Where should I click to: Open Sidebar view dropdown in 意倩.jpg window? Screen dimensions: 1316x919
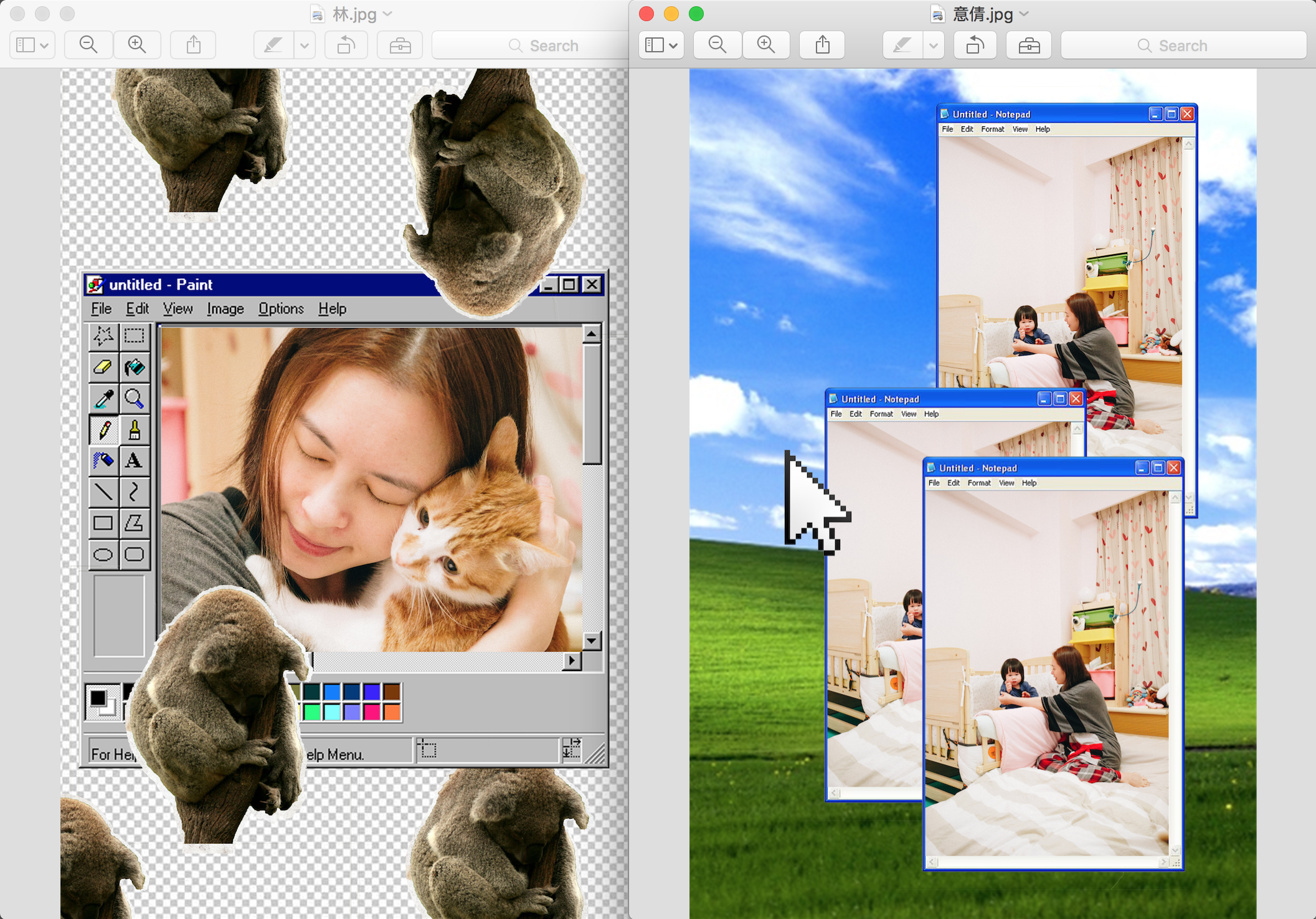[661, 45]
